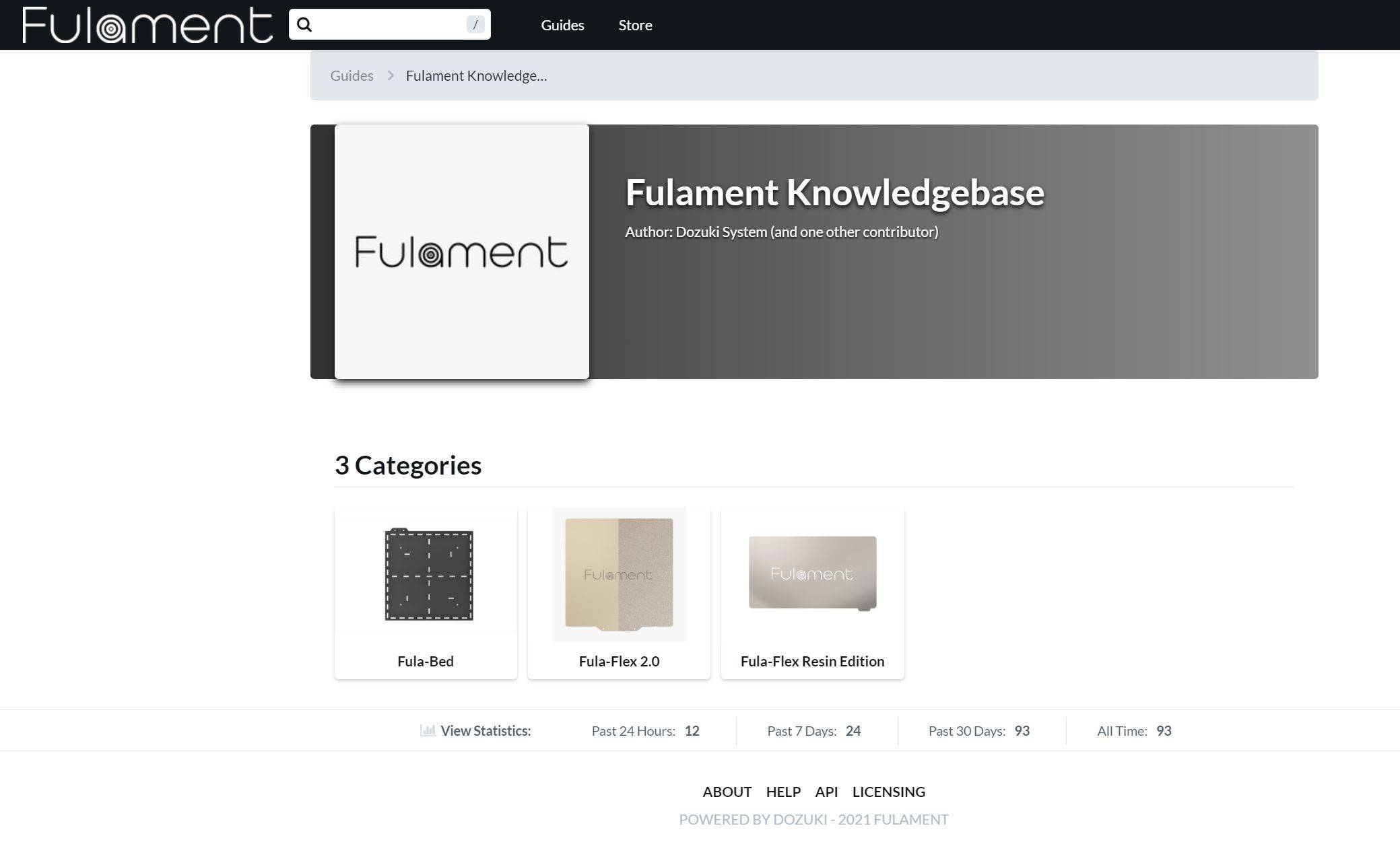This screenshot has height=867, width=1400.
Task: Click Past 7 Days value 24
Action: pyautogui.click(x=853, y=730)
